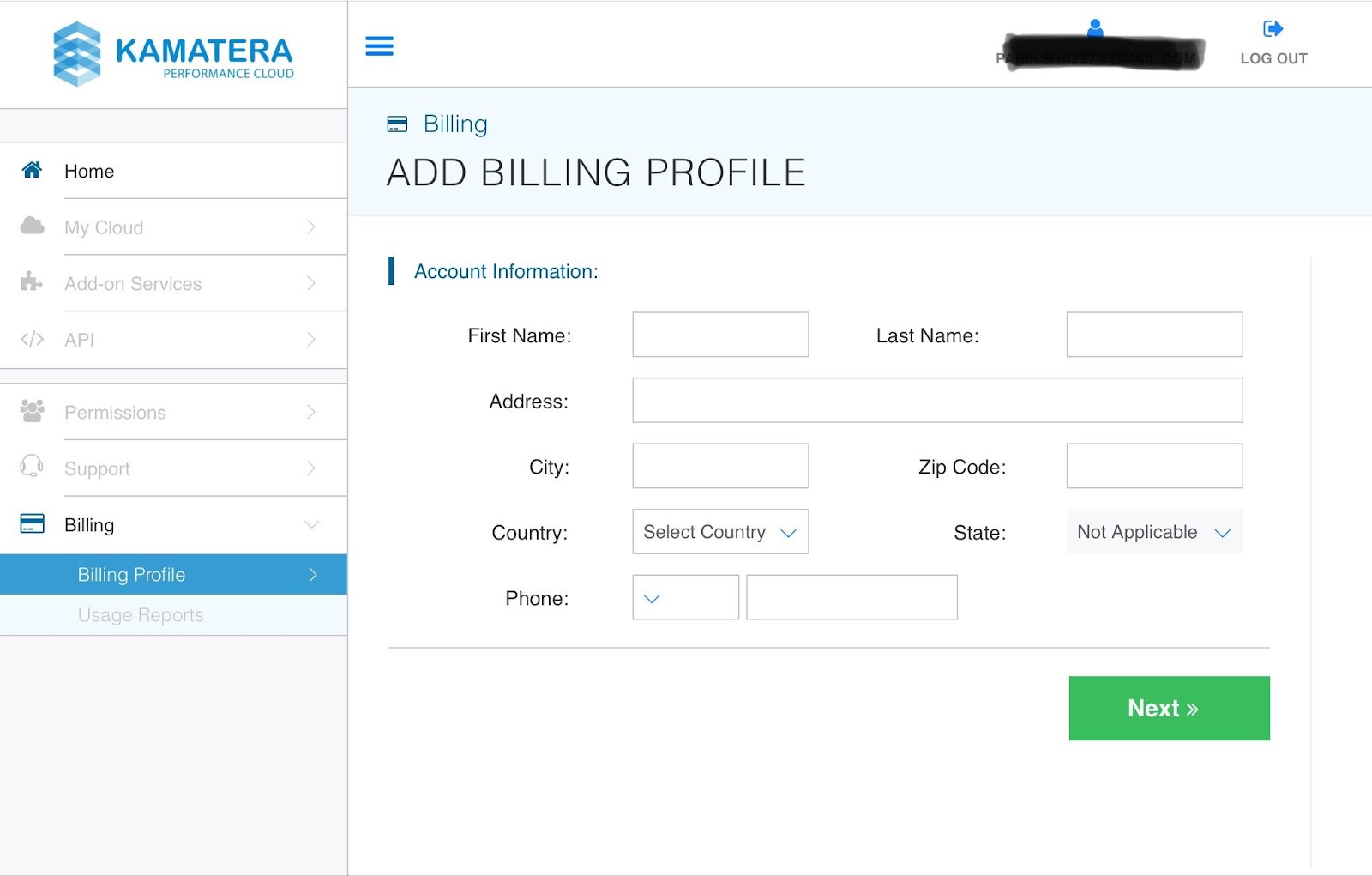Image resolution: width=1372 pixels, height=876 pixels.
Task: Click the API code brackets icon
Action: click(32, 340)
